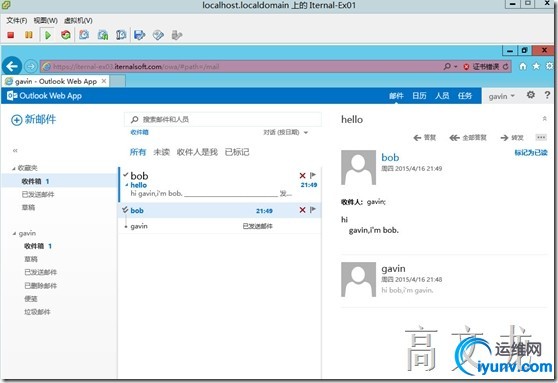
Task: Switch to the 日历 tab
Action: (419, 96)
